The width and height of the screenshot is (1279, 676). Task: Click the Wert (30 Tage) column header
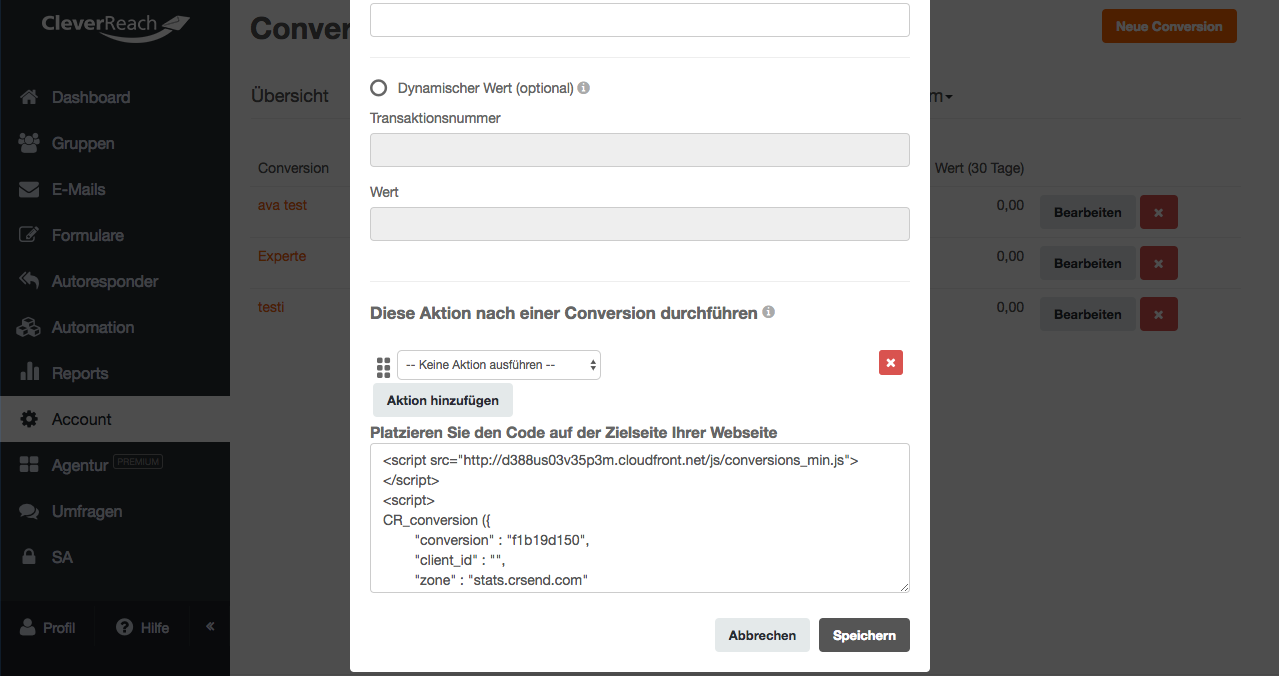tap(979, 168)
